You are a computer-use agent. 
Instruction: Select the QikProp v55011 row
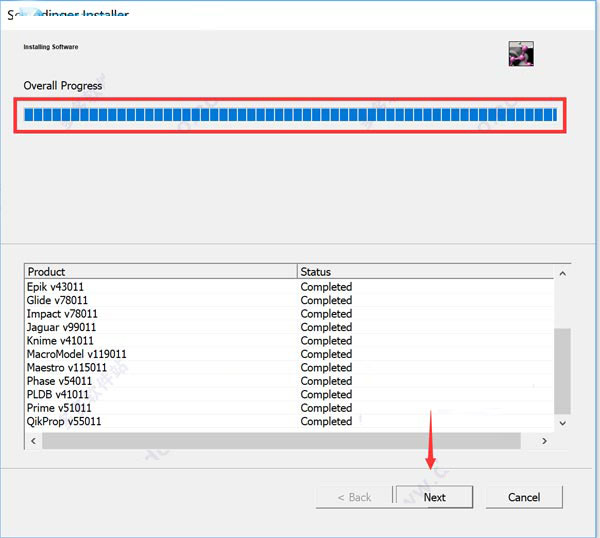pyautogui.click(x=289, y=421)
